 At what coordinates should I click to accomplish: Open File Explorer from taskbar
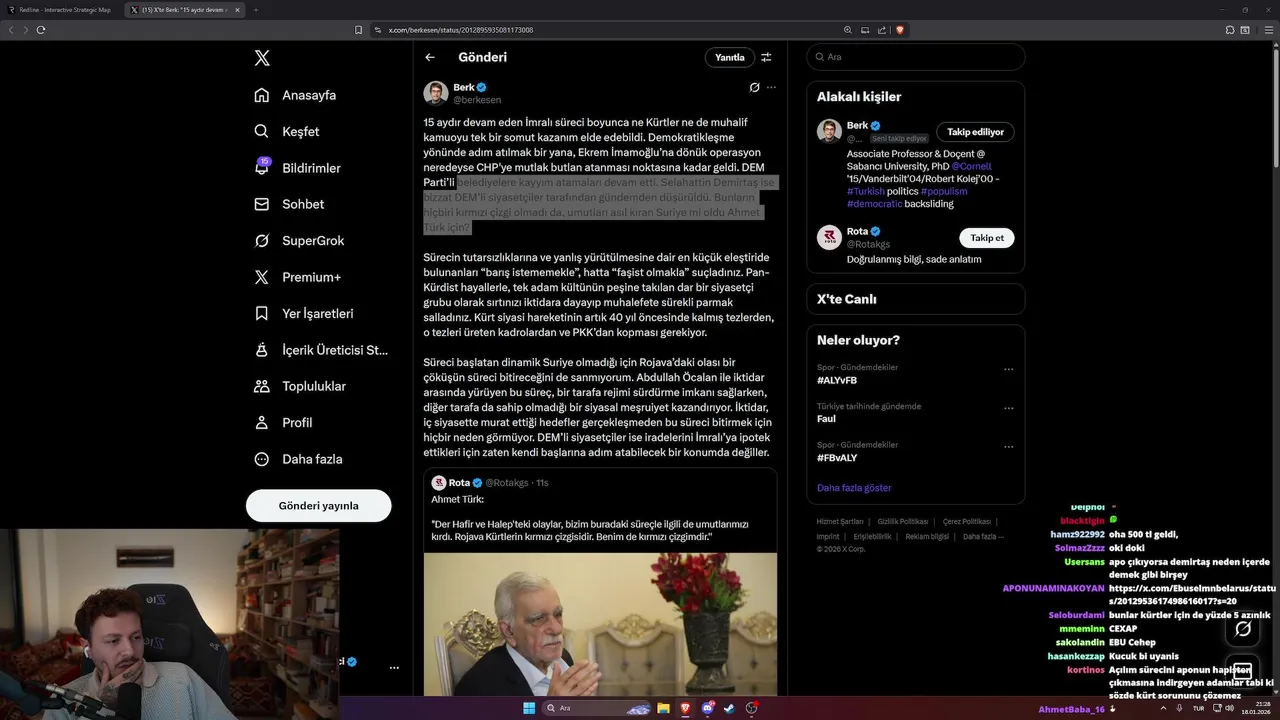(x=663, y=708)
